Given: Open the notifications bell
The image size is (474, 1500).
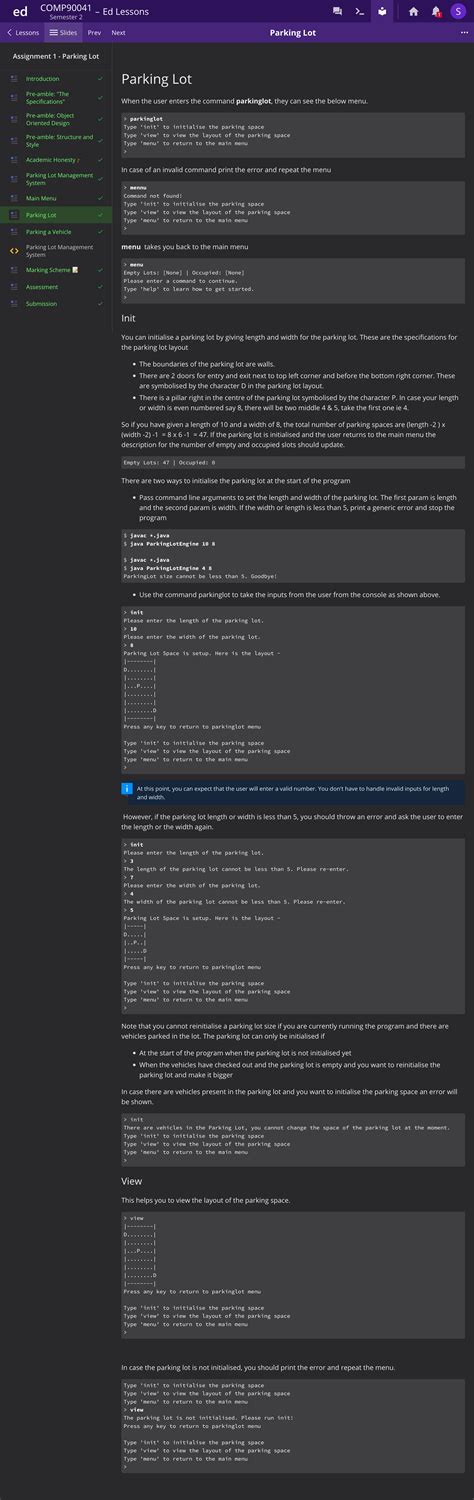Looking at the screenshot, I should coord(436,11).
